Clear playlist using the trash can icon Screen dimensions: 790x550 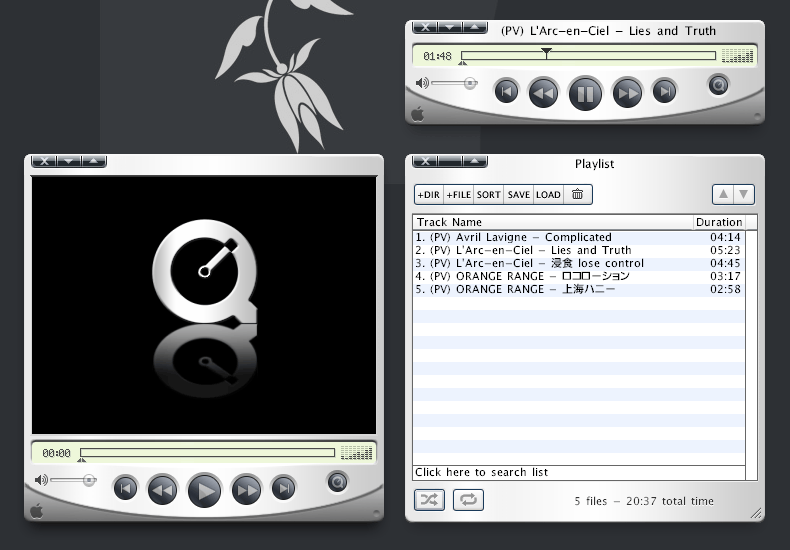point(577,194)
